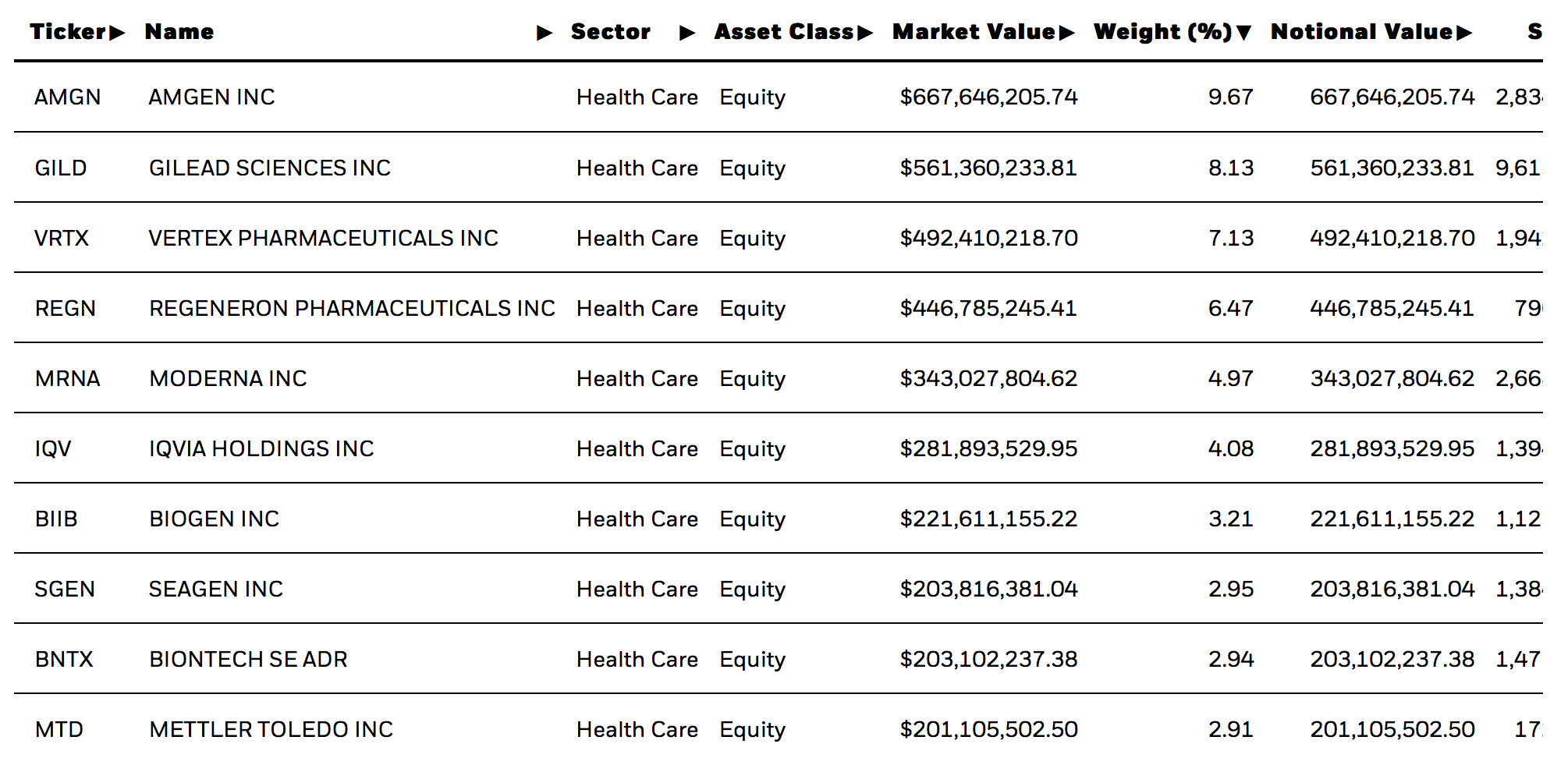Click the VRTX ticker

62,239
